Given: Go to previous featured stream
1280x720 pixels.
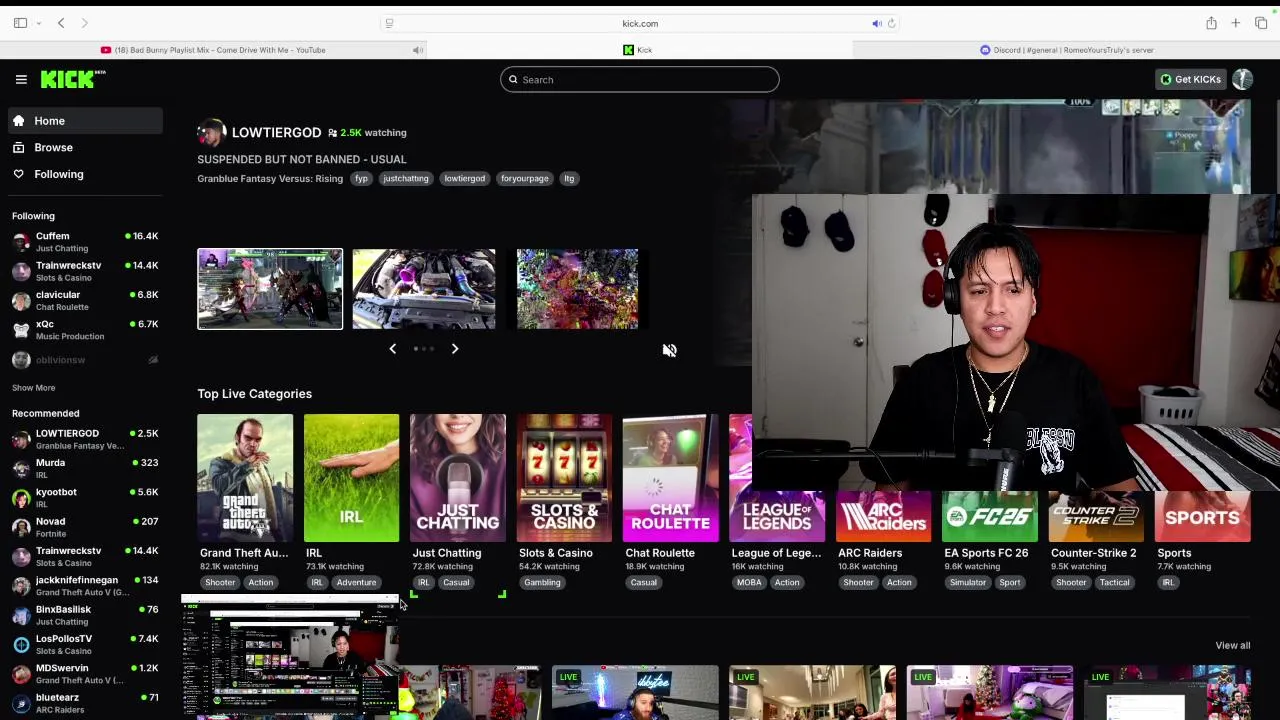Looking at the screenshot, I should 392,349.
